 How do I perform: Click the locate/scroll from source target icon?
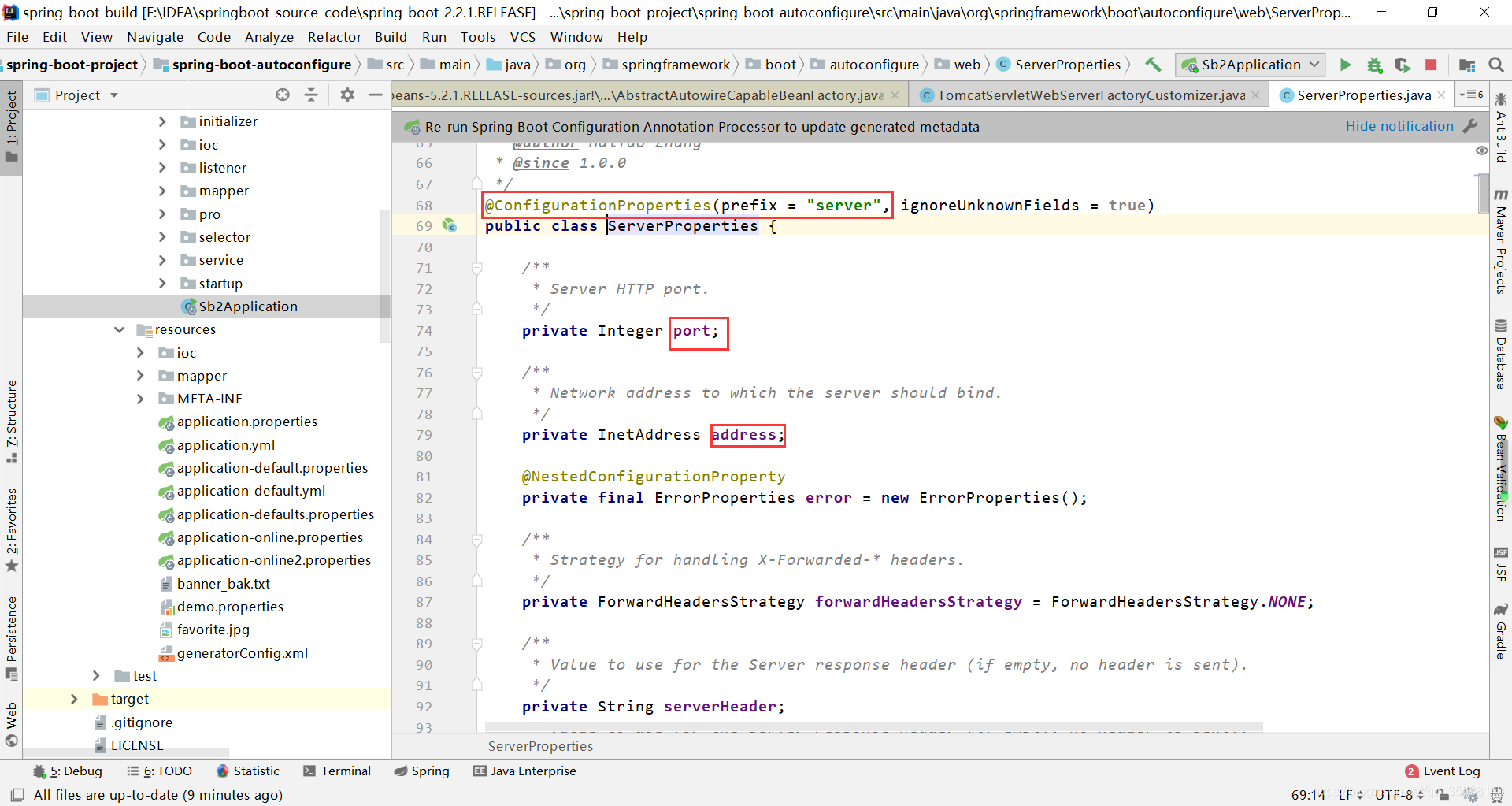pyautogui.click(x=283, y=95)
